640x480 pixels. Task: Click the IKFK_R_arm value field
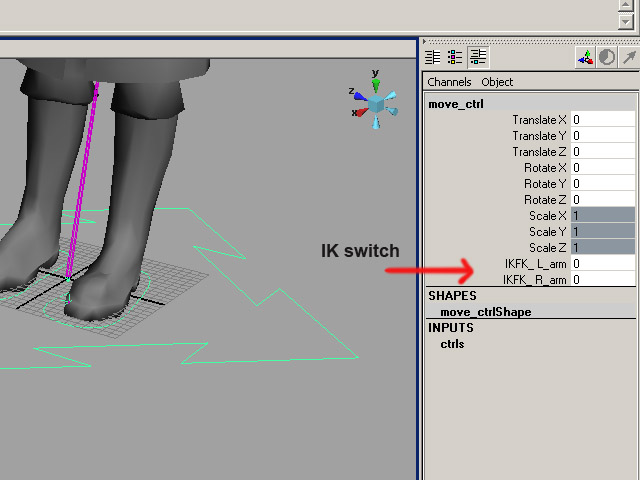pos(603,279)
